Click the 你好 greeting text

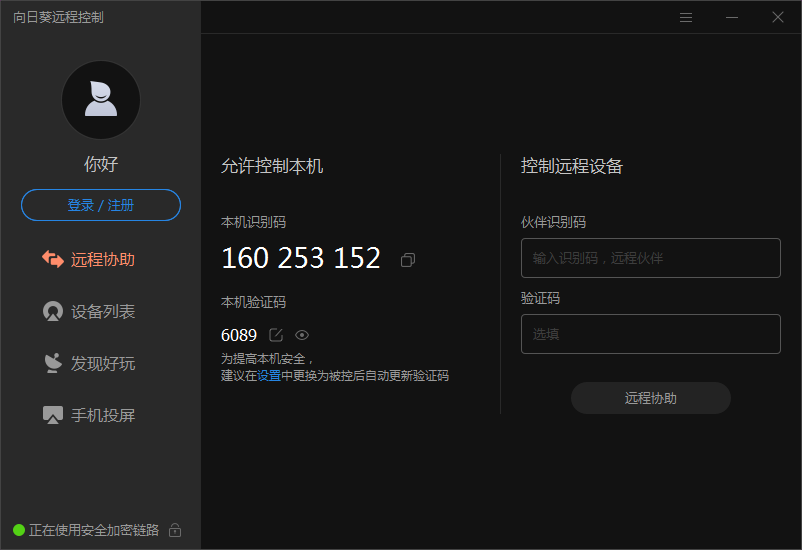[101, 164]
